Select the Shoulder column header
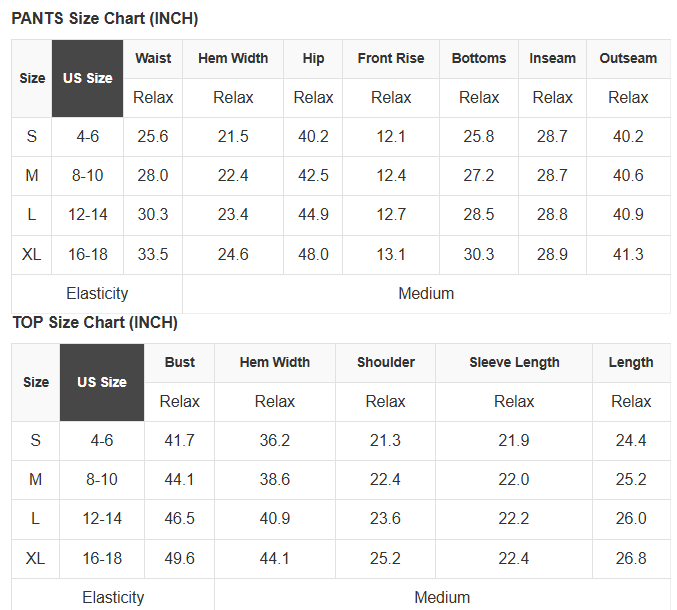Viewport: 677px width, 610px height. (x=385, y=363)
